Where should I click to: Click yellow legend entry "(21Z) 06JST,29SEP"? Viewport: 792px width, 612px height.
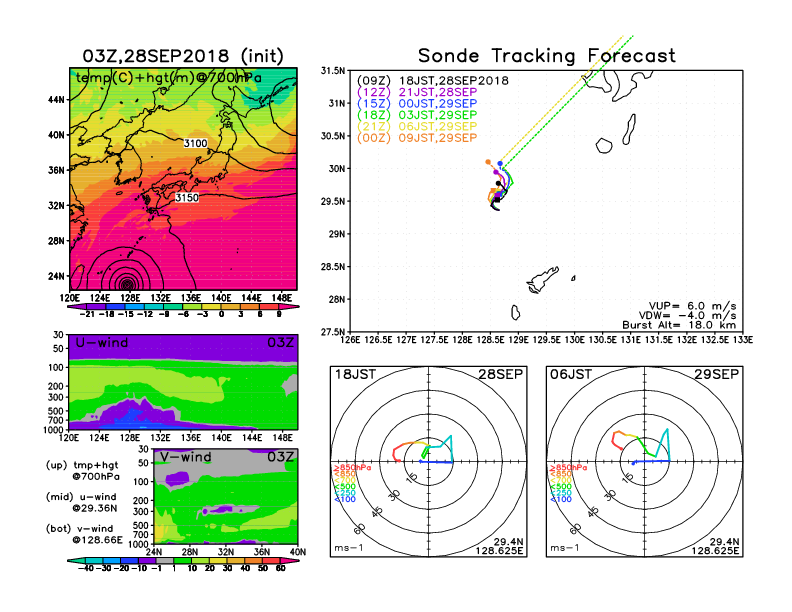417,126
